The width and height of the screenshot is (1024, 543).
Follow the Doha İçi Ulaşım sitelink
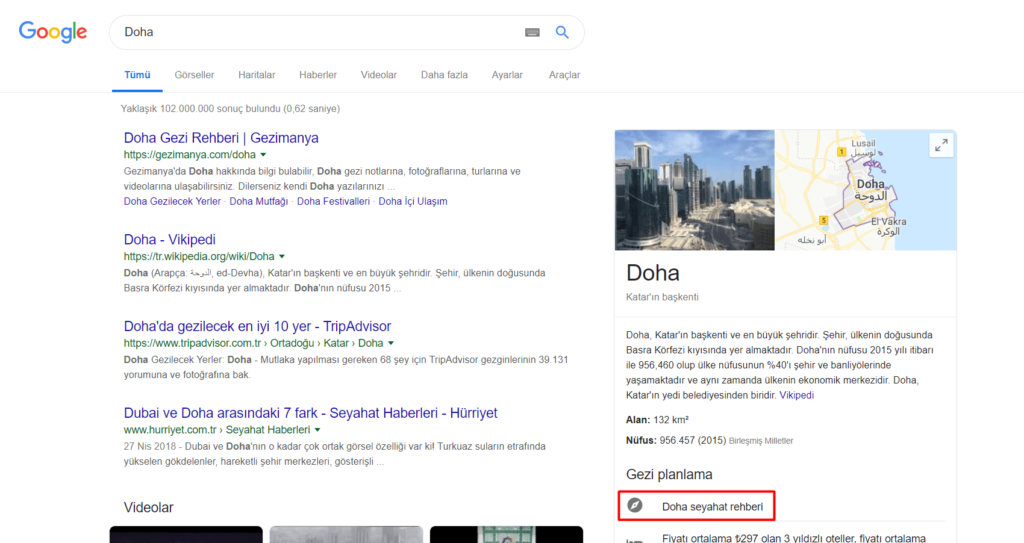[x=413, y=201]
